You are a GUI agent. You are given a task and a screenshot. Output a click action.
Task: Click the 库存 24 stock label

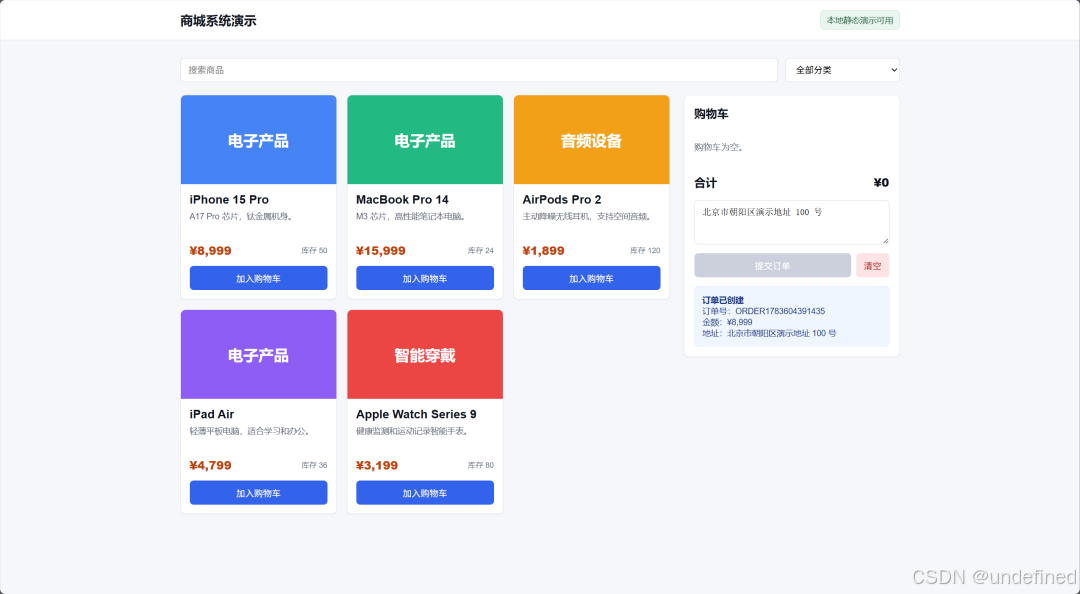click(x=481, y=251)
